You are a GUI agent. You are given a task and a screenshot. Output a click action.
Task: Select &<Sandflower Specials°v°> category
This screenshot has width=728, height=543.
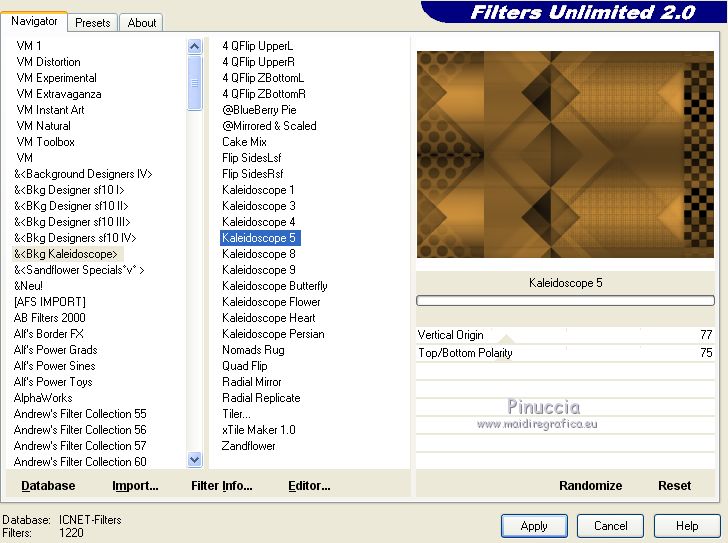79,270
